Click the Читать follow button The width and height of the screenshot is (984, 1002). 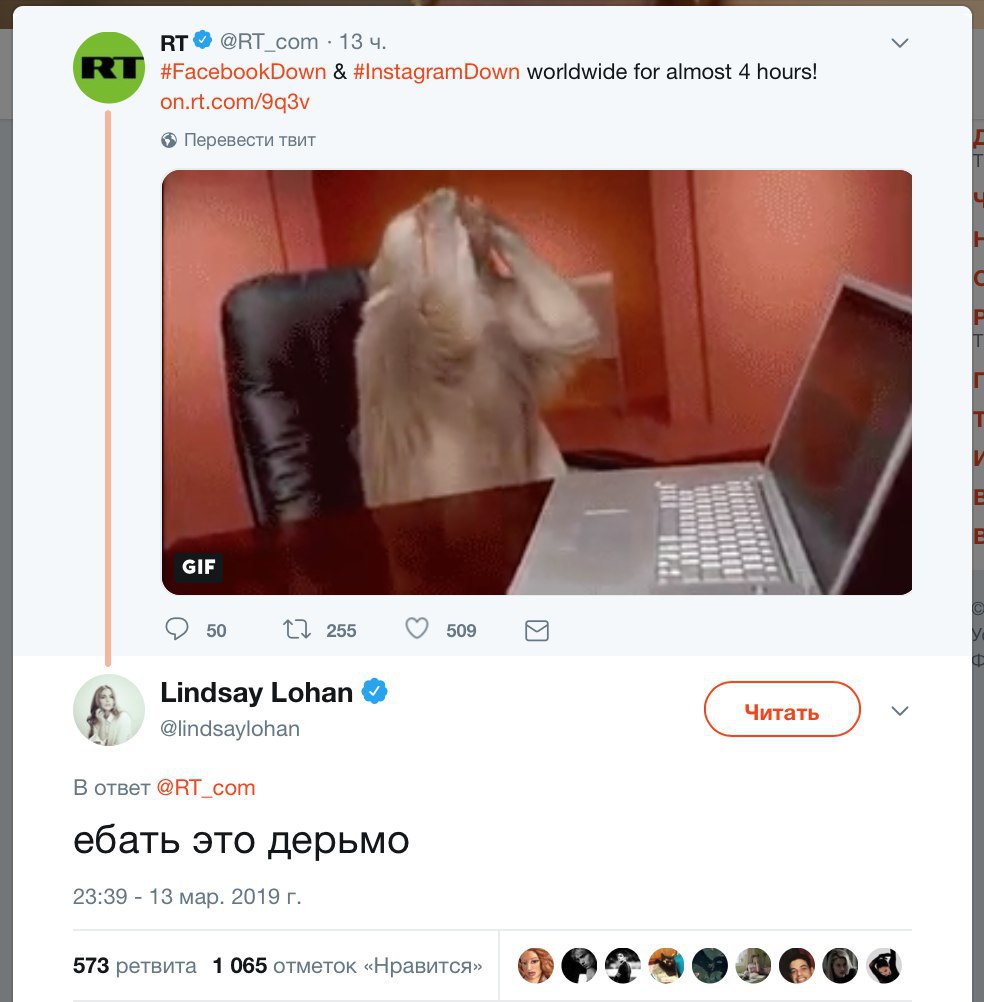click(782, 709)
